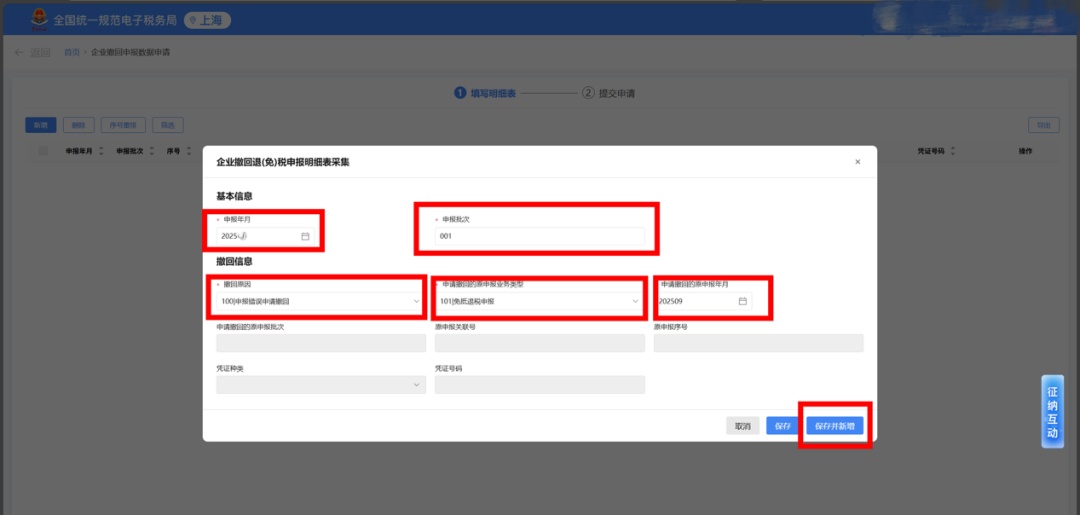The image size is (1080, 515).
Task: Close the 企业撤回退(免)税申报明细表采集 dialog
Action: (x=857, y=161)
